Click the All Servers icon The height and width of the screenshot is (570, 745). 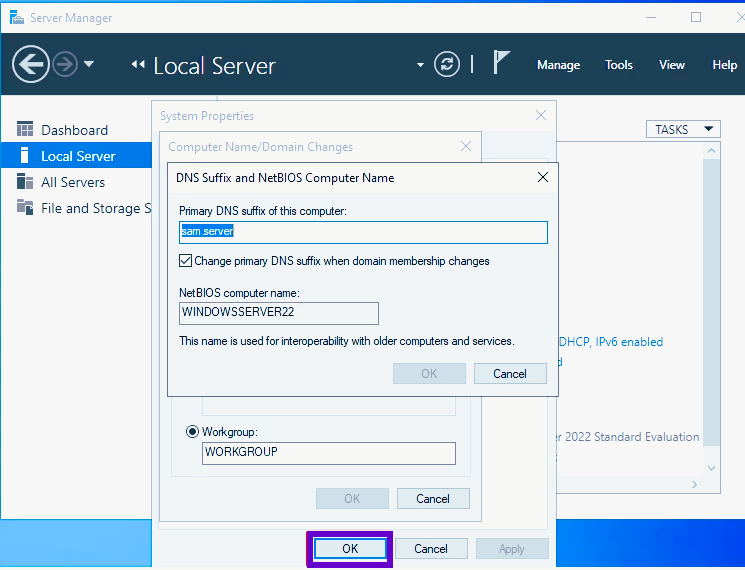coord(25,181)
